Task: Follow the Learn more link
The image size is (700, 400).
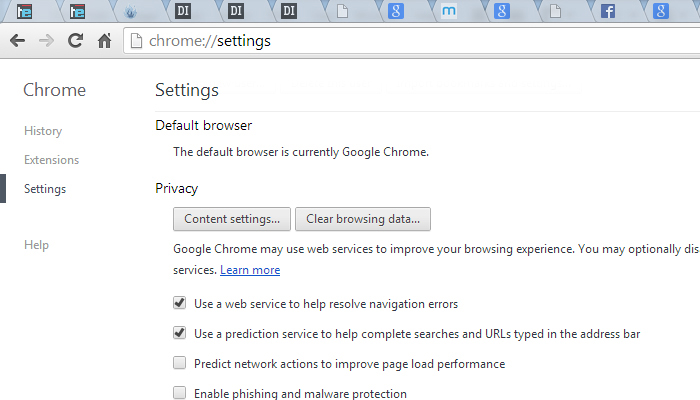Action: pyautogui.click(x=250, y=270)
